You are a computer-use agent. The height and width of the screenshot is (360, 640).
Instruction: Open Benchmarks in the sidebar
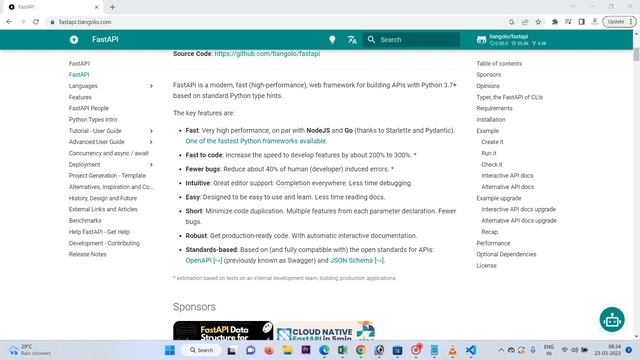click(85, 220)
